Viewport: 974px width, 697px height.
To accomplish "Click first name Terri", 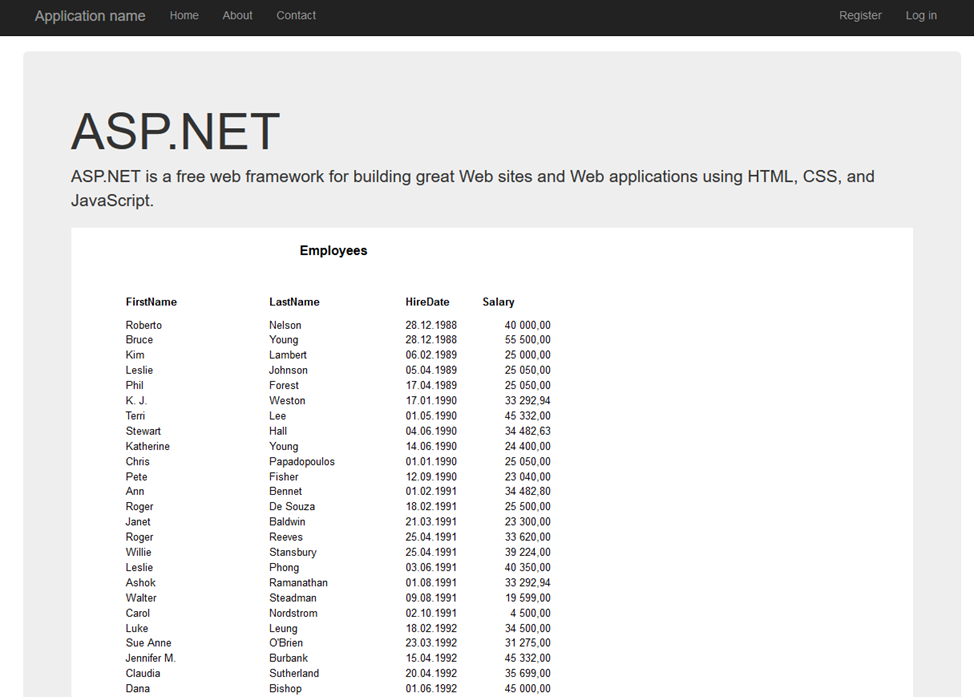I will [x=135, y=416].
